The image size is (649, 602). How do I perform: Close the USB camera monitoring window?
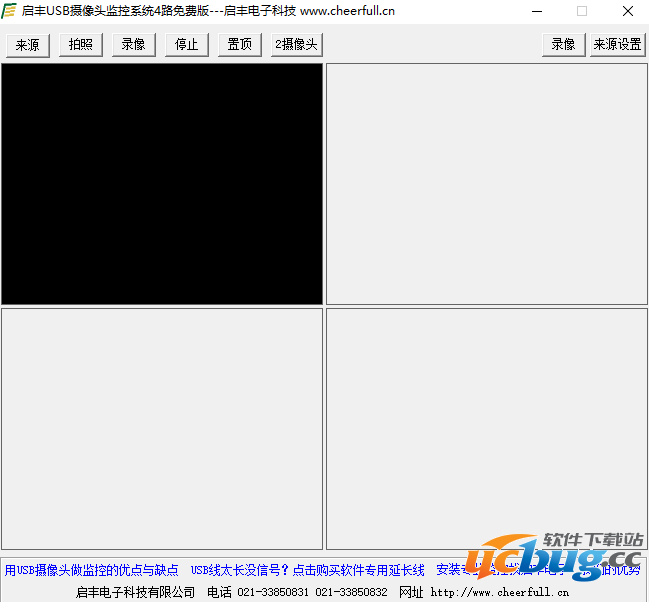point(627,11)
